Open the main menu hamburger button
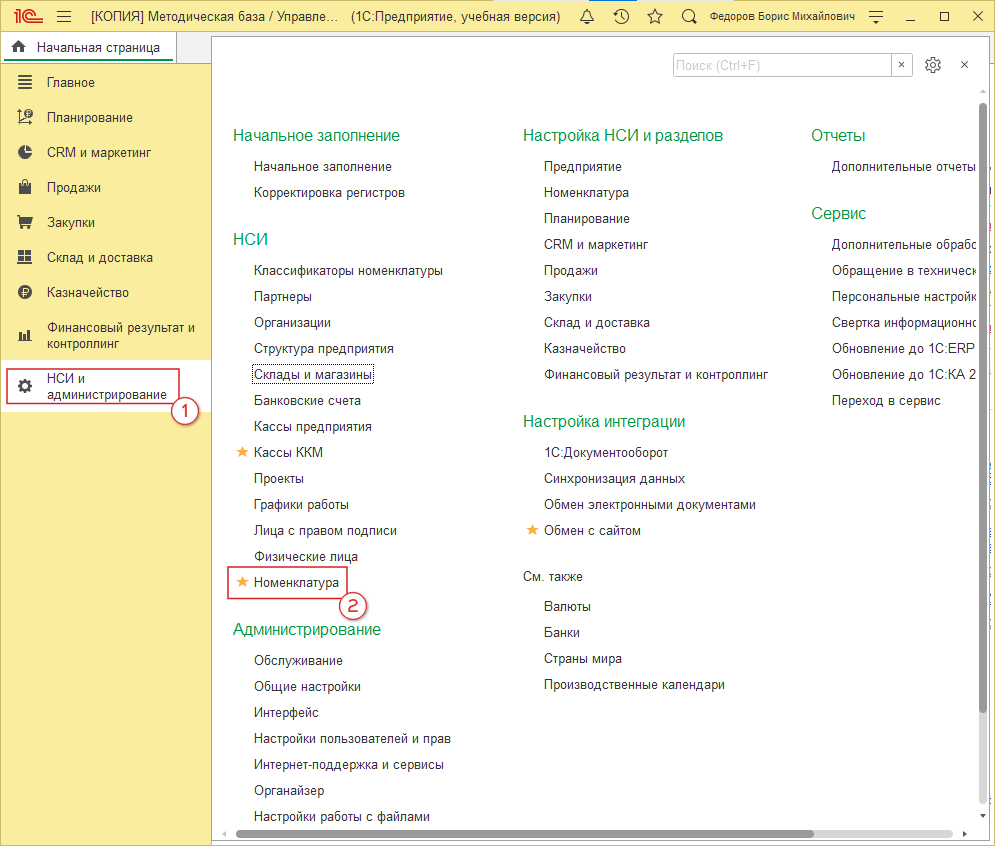 pyautogui.click(x=64, y=17)
